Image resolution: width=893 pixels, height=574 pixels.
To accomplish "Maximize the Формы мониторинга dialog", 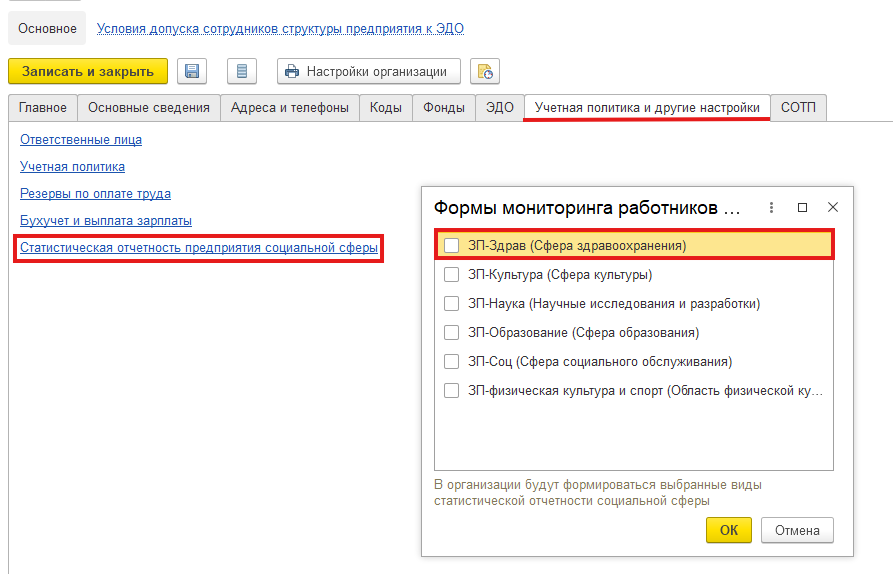I will tap(802, 207).
